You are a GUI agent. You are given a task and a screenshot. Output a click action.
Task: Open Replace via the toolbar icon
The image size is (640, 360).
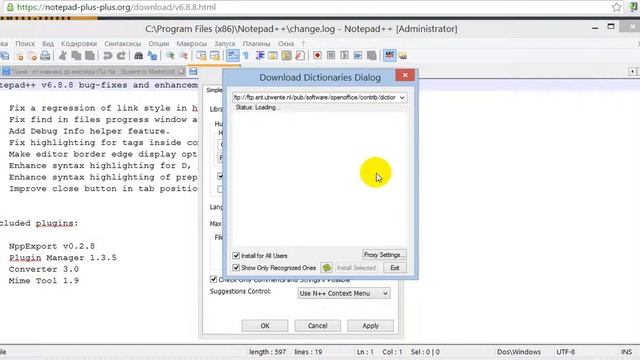coord(152,56)
